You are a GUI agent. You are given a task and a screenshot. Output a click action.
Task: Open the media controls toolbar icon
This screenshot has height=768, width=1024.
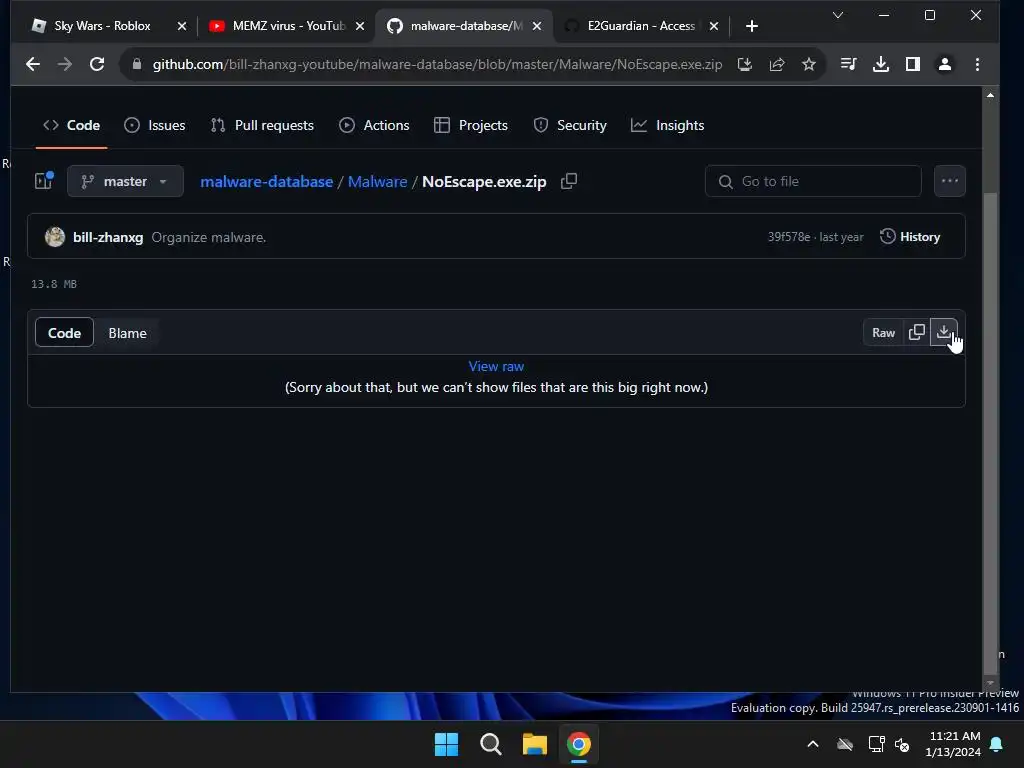point(848,64)
